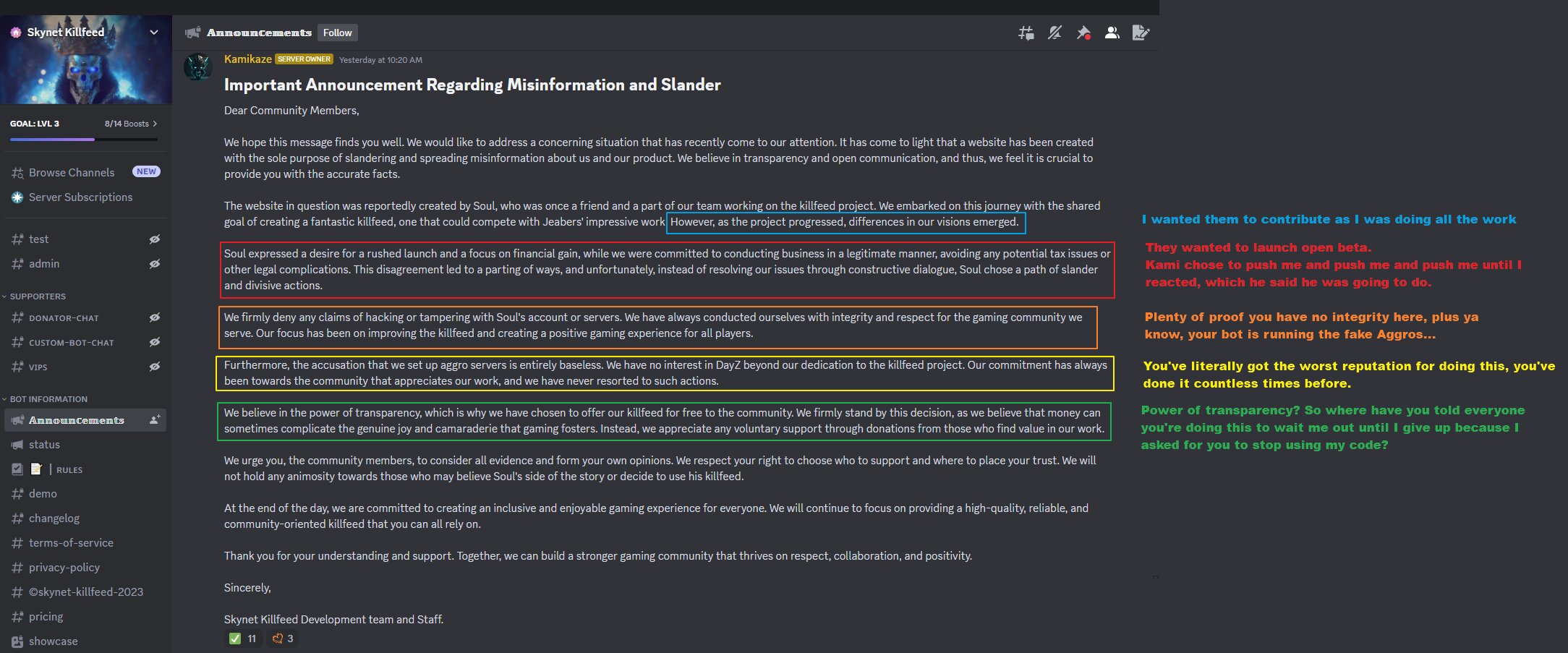Click the locked hash icon beside donator-chat
The height and width of the screenshot is (653, 1568).
coord(17,317)
